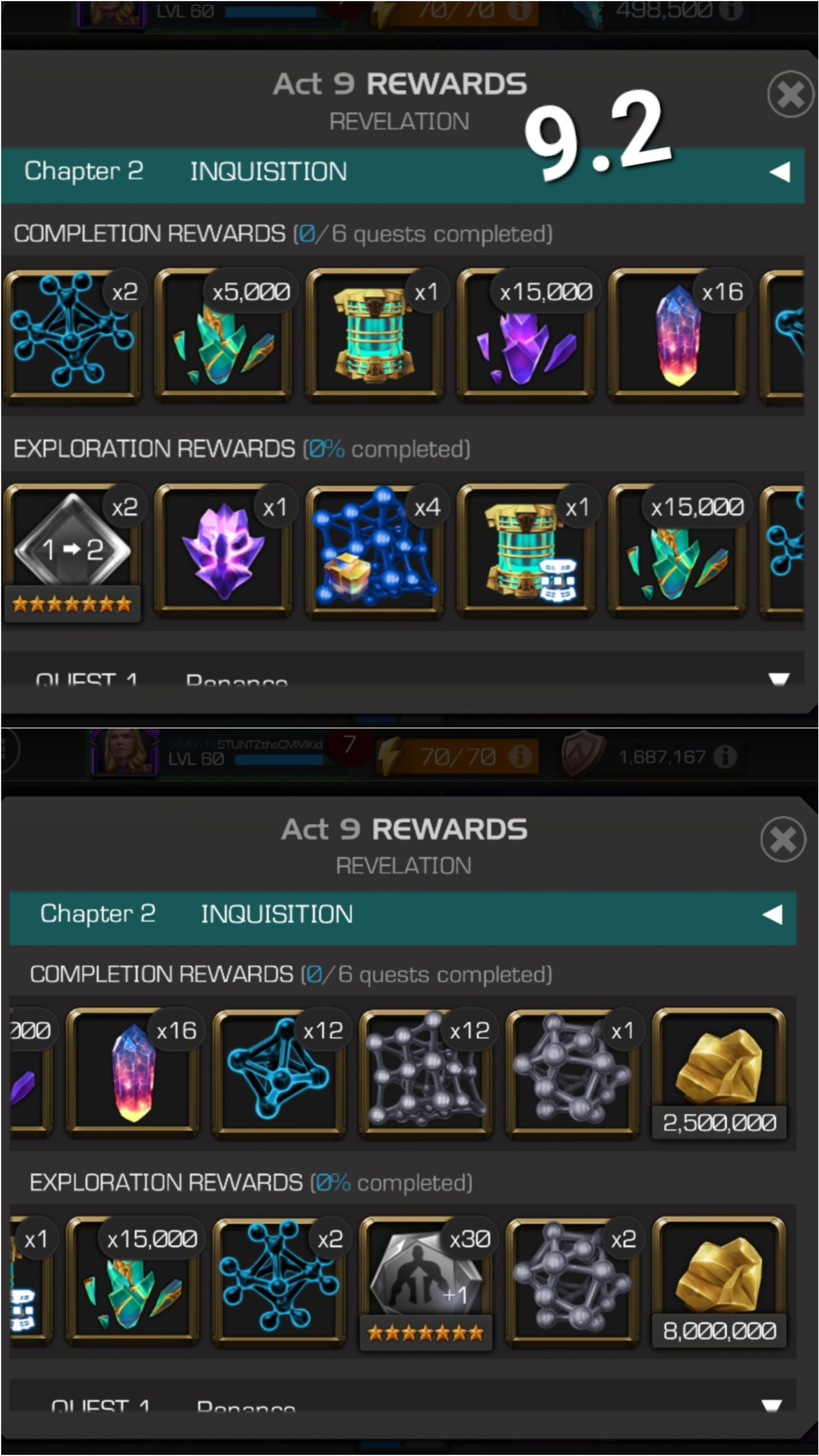Expand Quest 1 dropdown in top panel
819x1456 pixels.
pos(779,678)
